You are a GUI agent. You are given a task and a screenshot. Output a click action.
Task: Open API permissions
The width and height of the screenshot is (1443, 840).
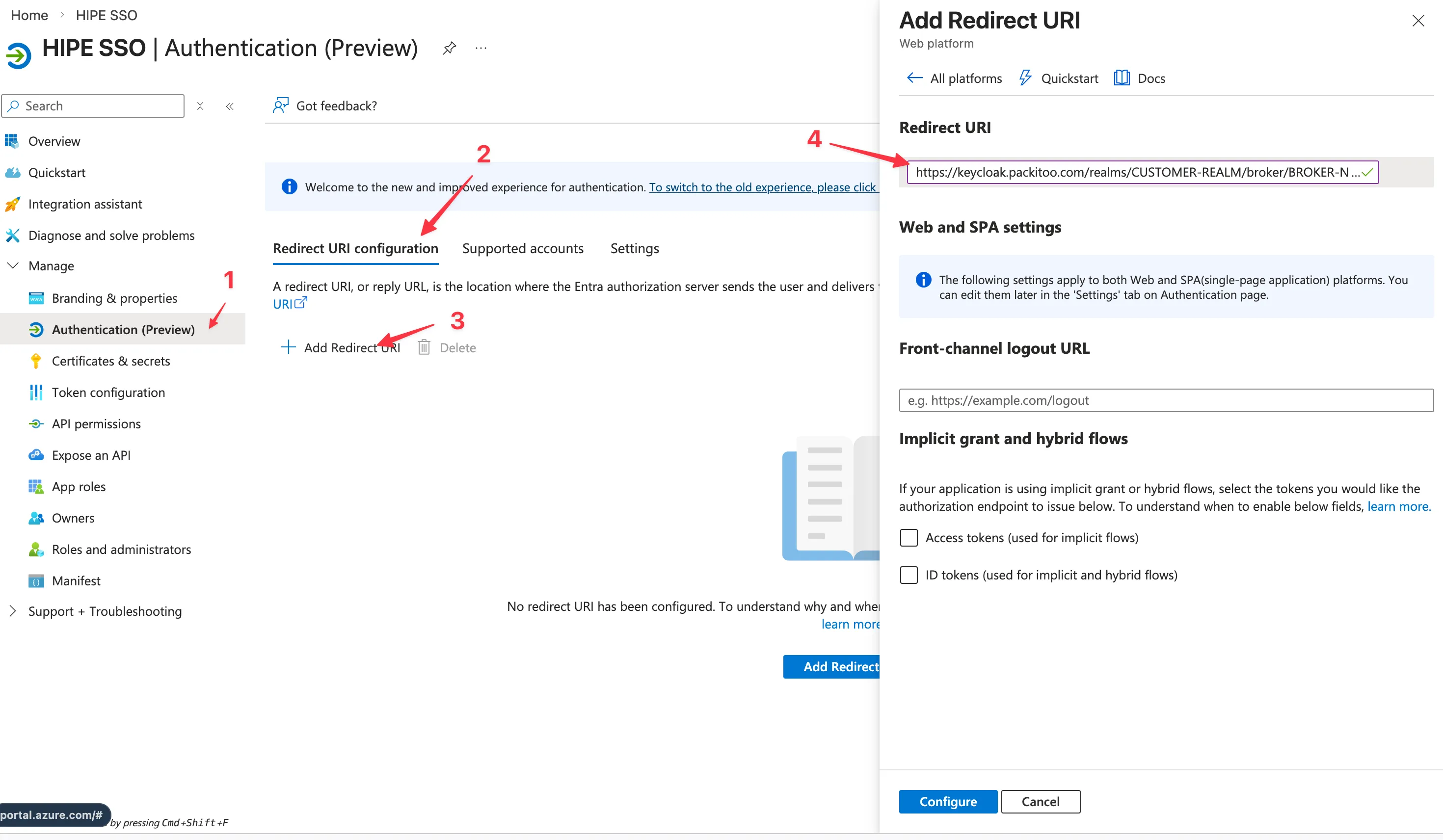96,424
